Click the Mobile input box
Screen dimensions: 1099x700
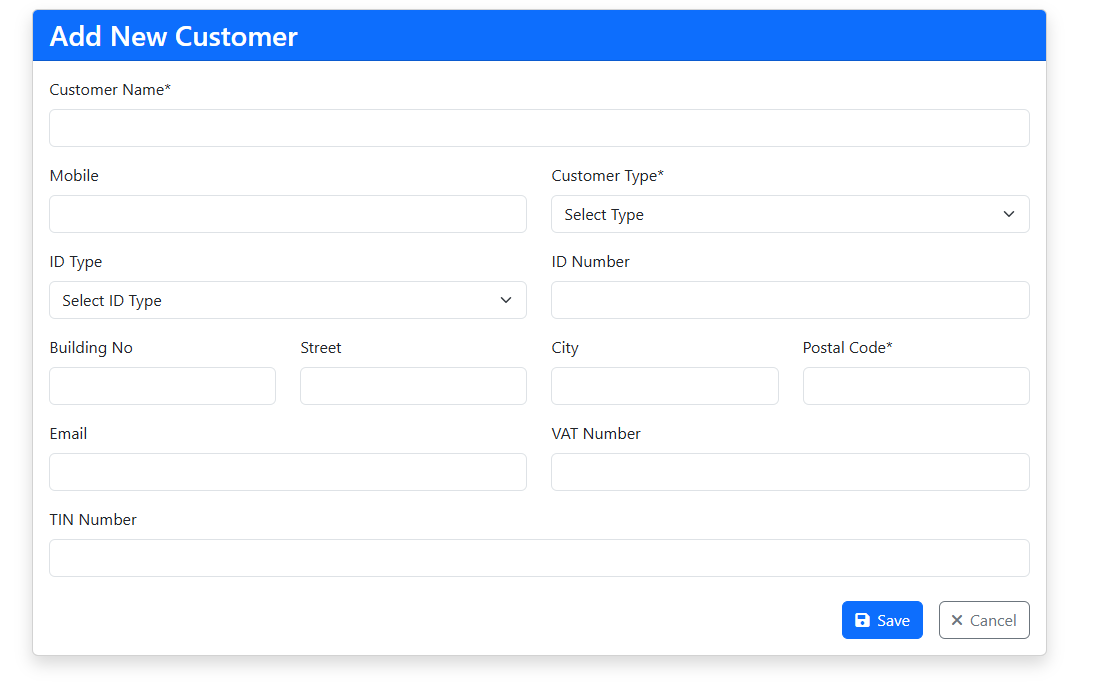[x=288, y=214]
